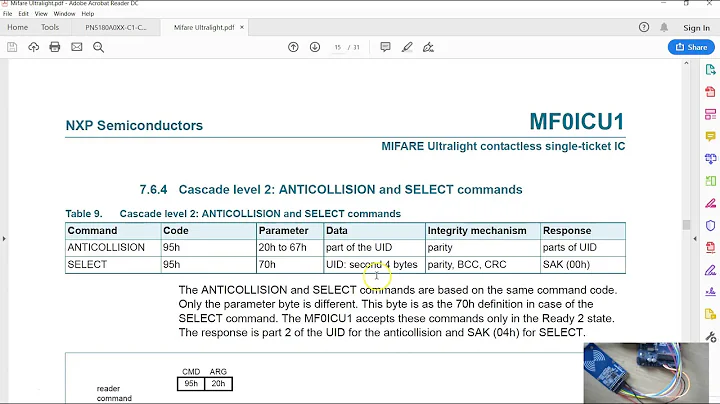Send file by email envelope icon
The height and width of the screenshot is (404, 720).
tap(77, 47)
